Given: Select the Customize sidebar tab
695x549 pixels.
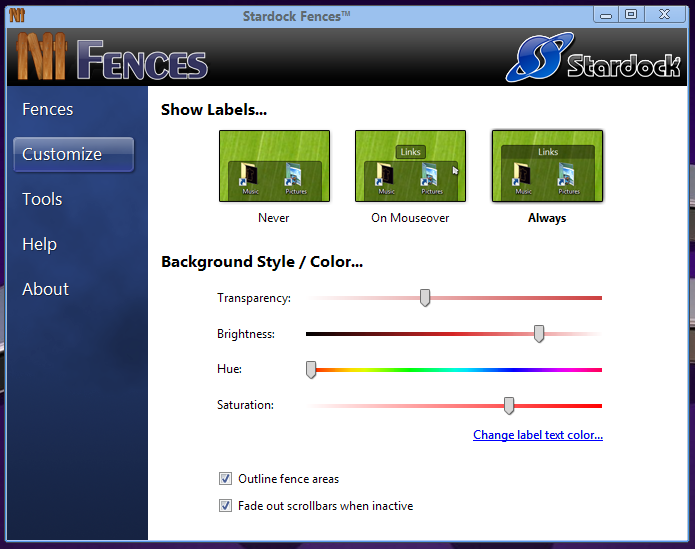Looking at the screenshot, I should coord(74,154).
